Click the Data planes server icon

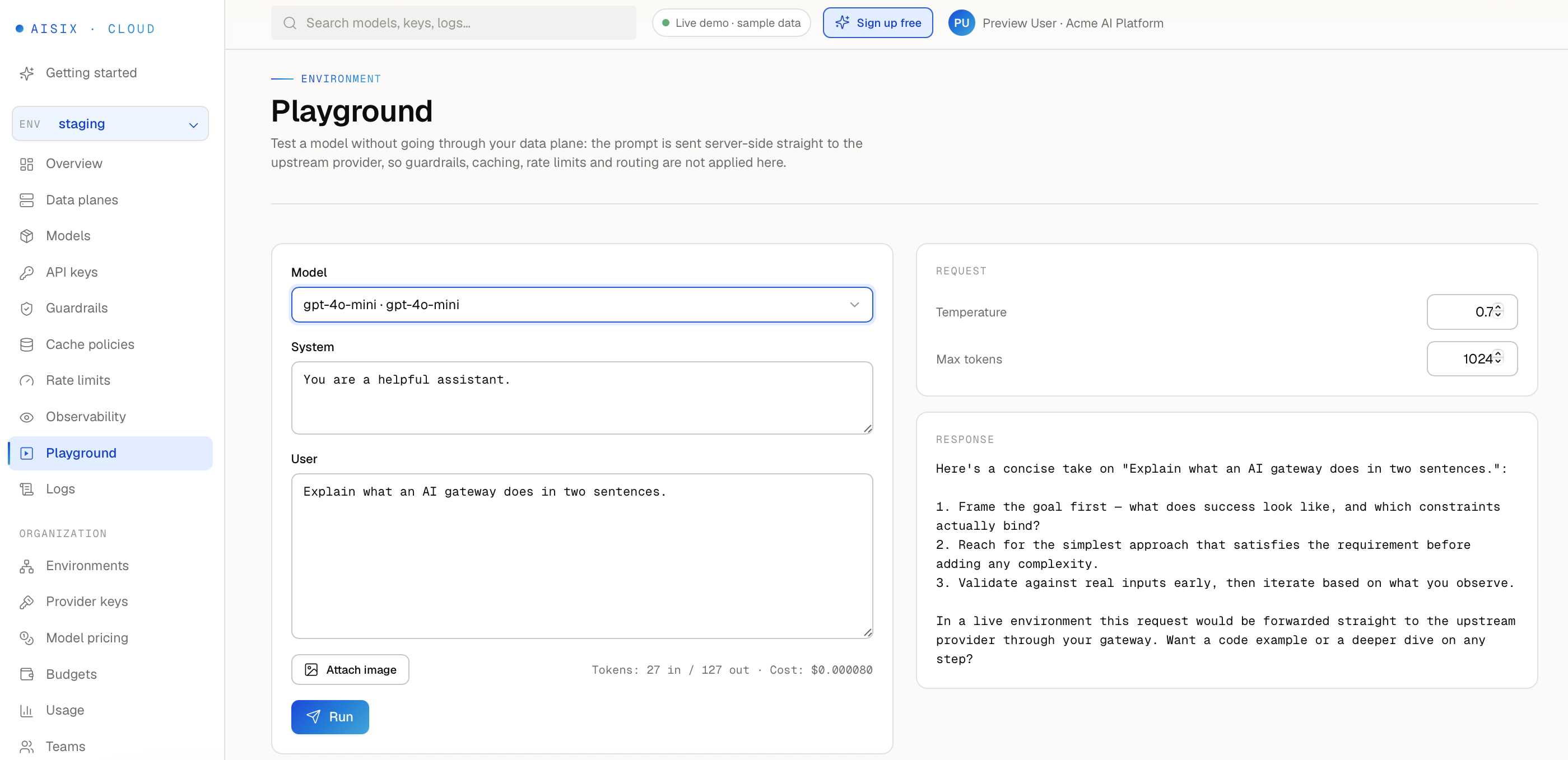(26, 200)
